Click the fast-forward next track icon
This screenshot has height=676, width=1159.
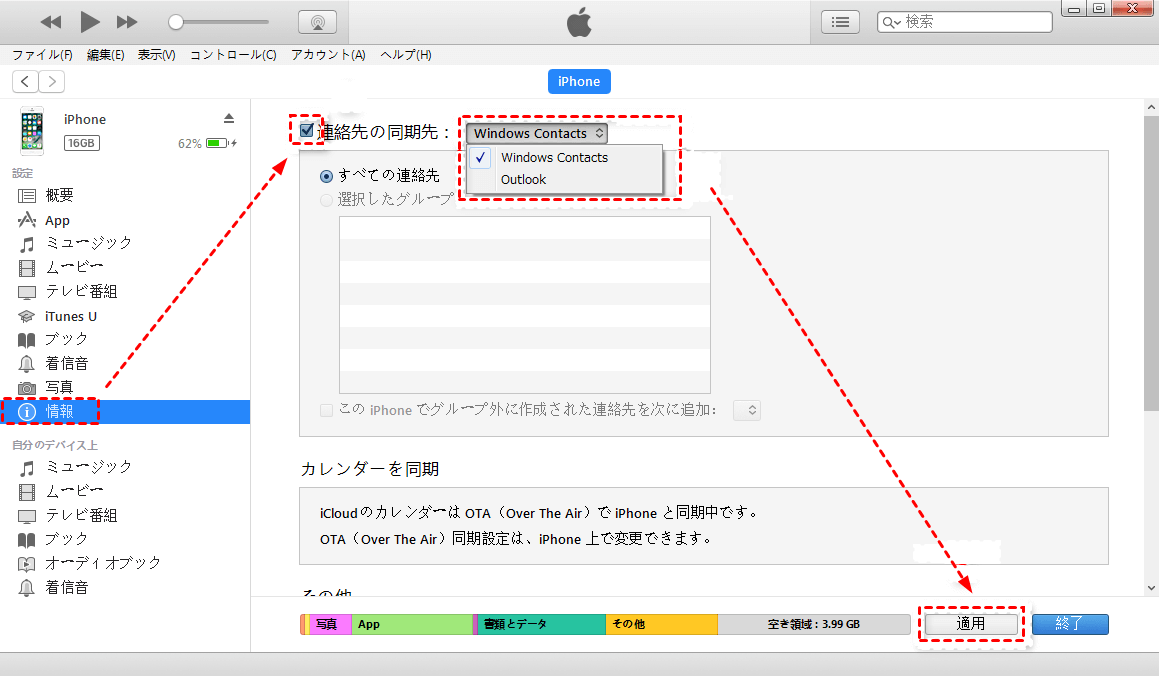coord(127,22)
